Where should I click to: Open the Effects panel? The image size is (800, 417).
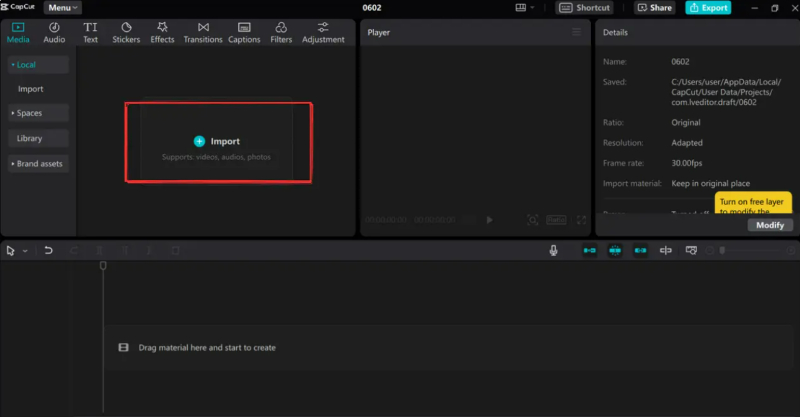(162, 32)
